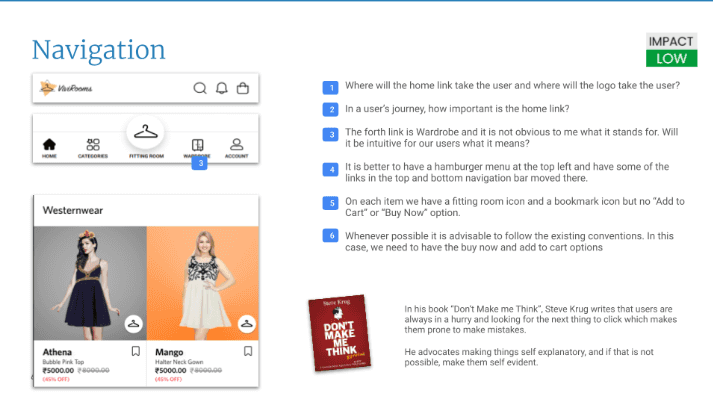
Task: Click the Mango ₹5000.00 price
Action: [171, 371]
